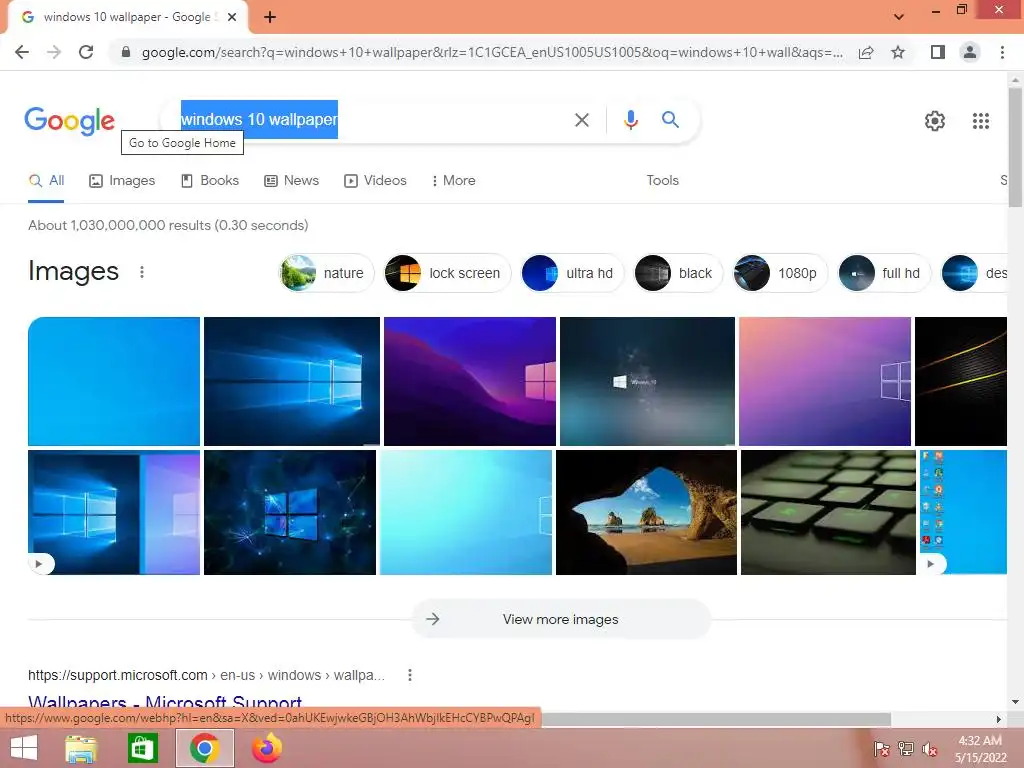
Task: Open the Chrome profile avatar
Action: (970, 52)
